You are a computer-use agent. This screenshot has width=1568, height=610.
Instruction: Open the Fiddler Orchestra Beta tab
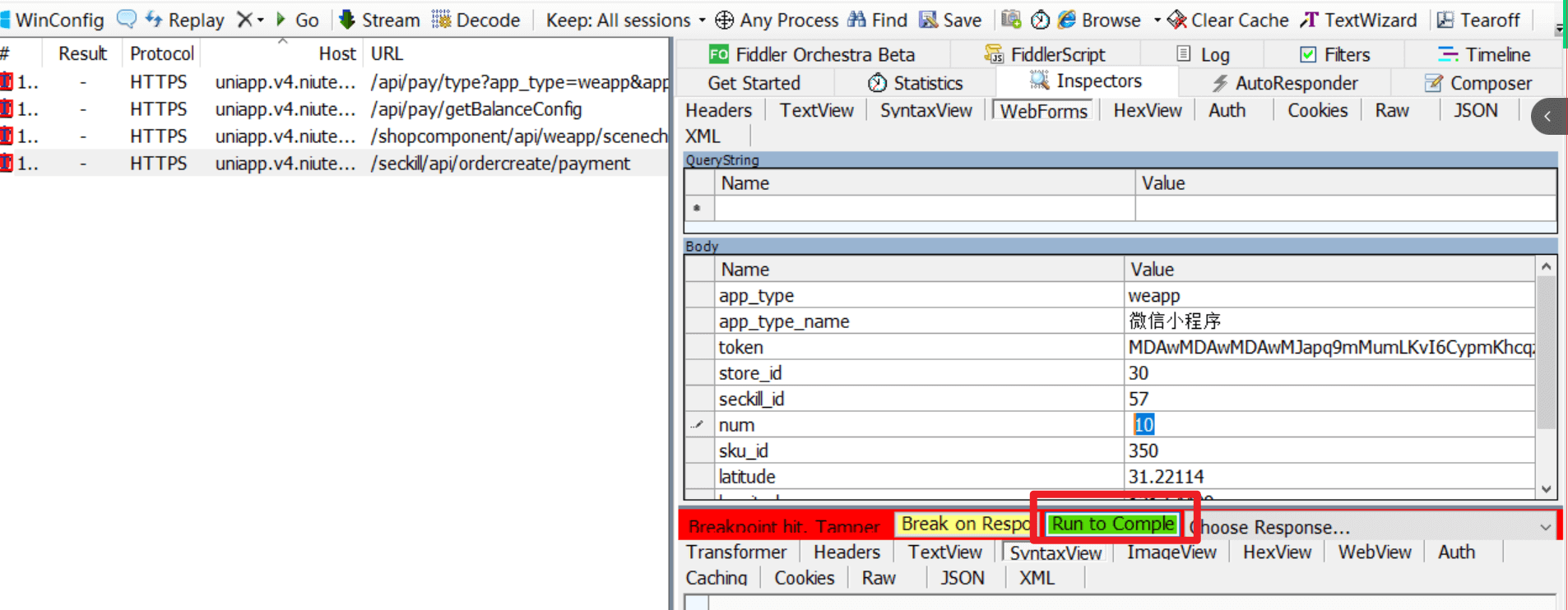pyautogui.click(x=811, y=55)
